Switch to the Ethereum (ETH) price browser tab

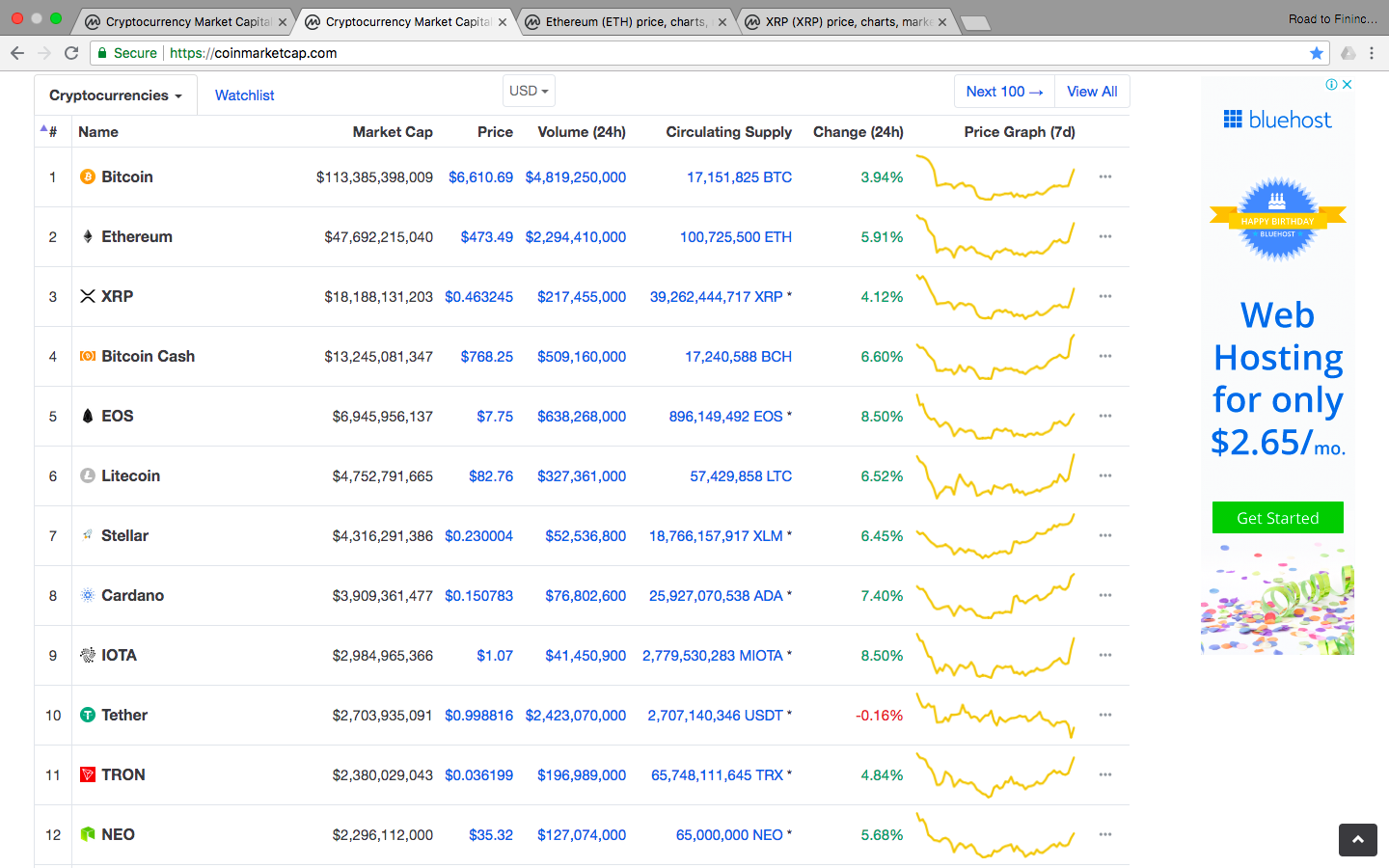coord(625,21)
